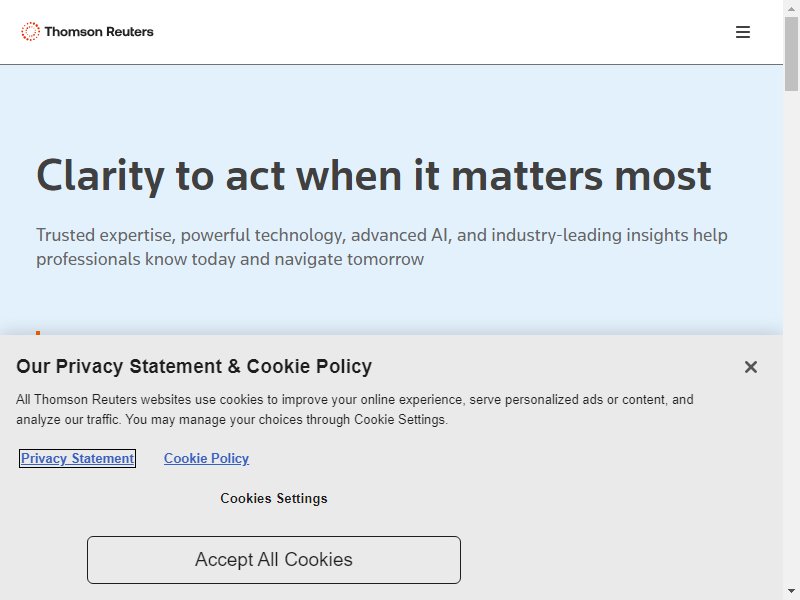Open the Cookie Policy link
Image resolution: width=800 pixels, height=600 pixels.
206,458
